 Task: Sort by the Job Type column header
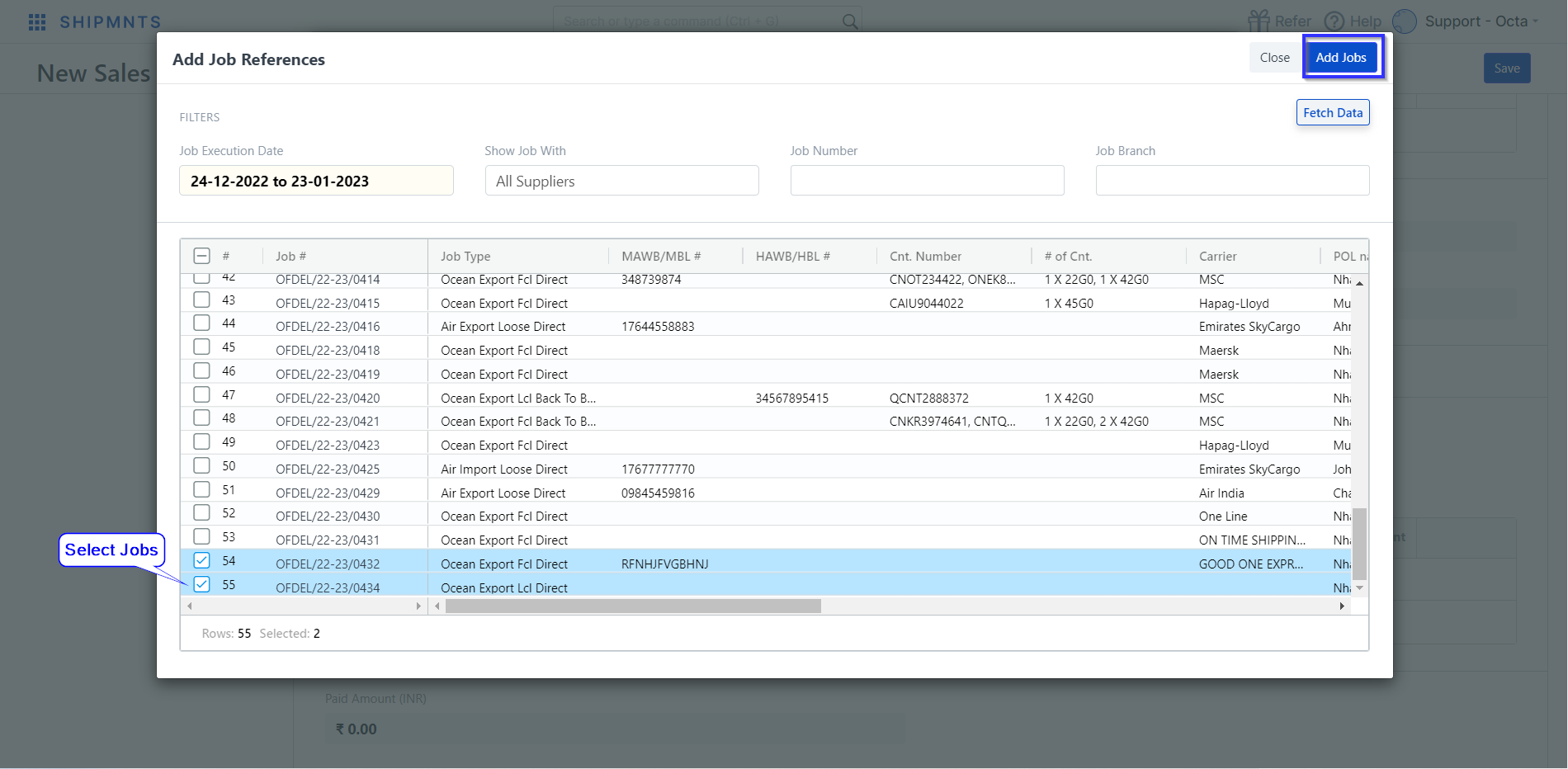coord(465,257)
